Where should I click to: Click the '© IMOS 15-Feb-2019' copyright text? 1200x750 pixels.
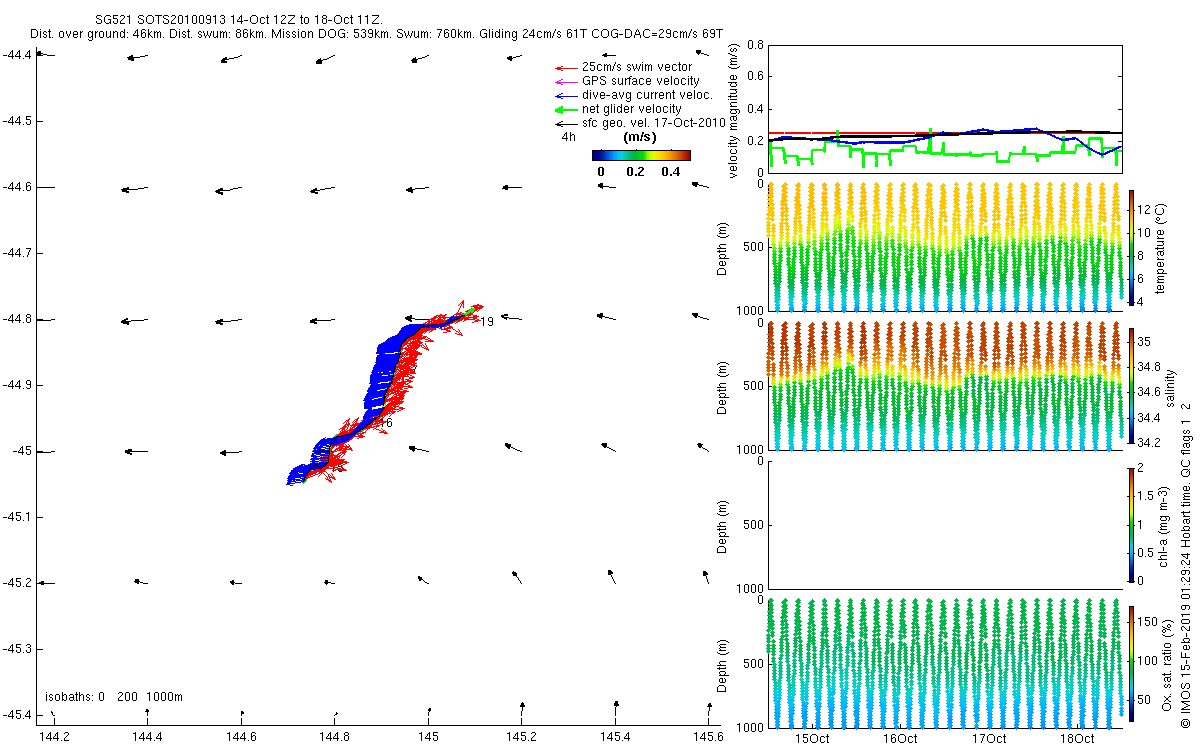[x=1185, y=670]
